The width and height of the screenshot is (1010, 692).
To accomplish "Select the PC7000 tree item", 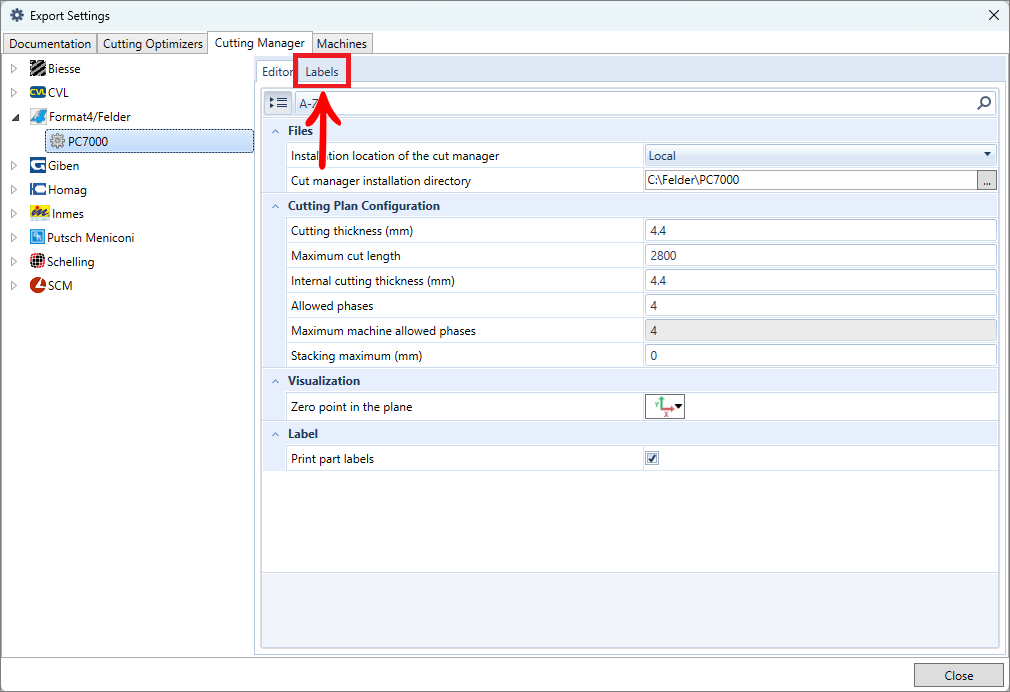I will tap(149, 141).
